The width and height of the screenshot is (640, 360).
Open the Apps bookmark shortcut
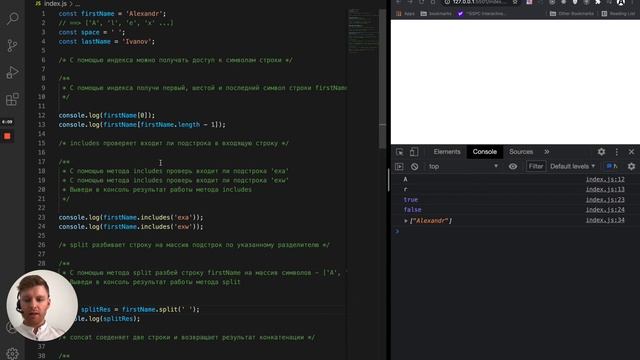[405, 13]
